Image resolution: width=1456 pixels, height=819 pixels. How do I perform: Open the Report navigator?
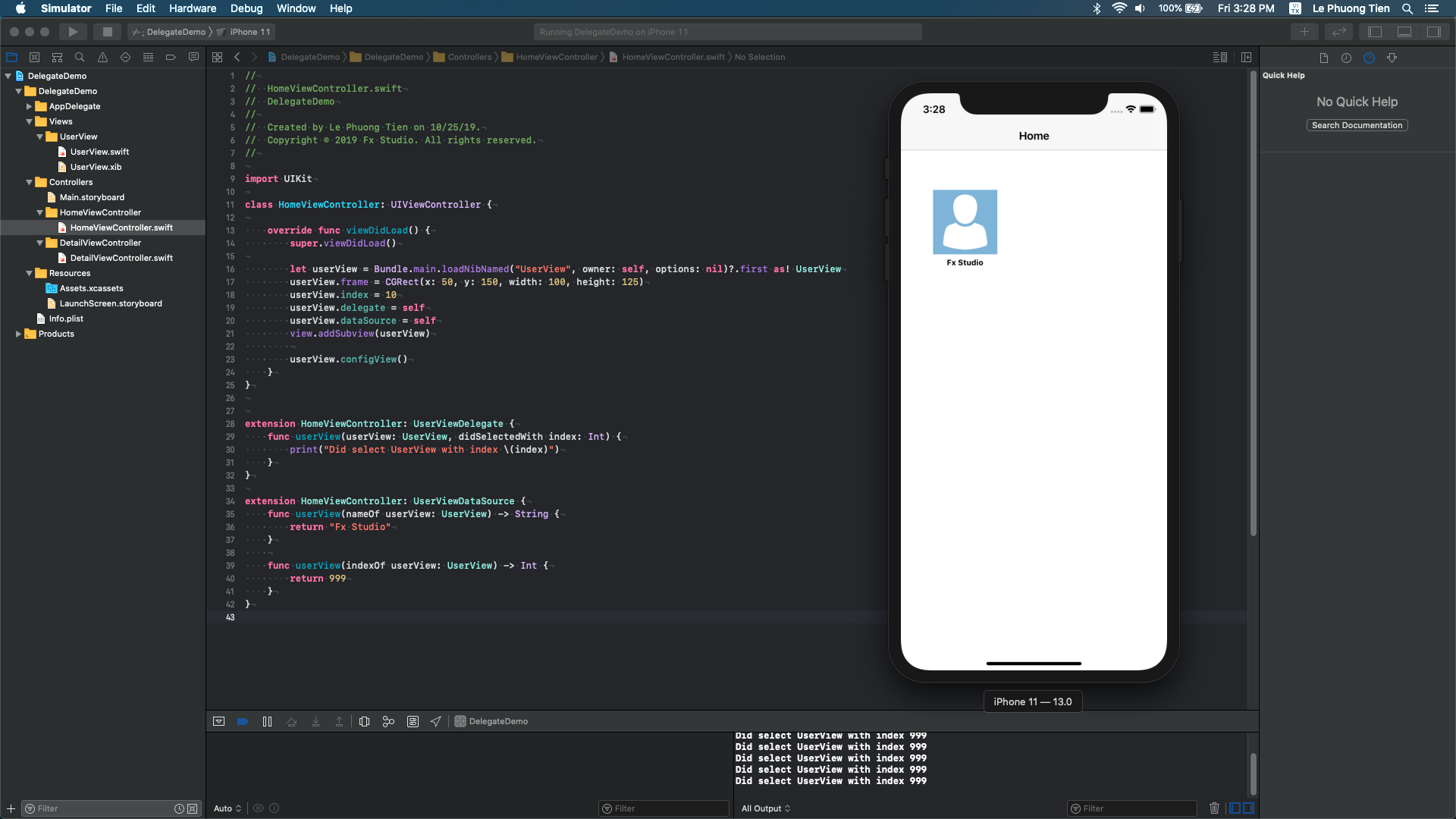pyautogui.click(x=193, y=57)
